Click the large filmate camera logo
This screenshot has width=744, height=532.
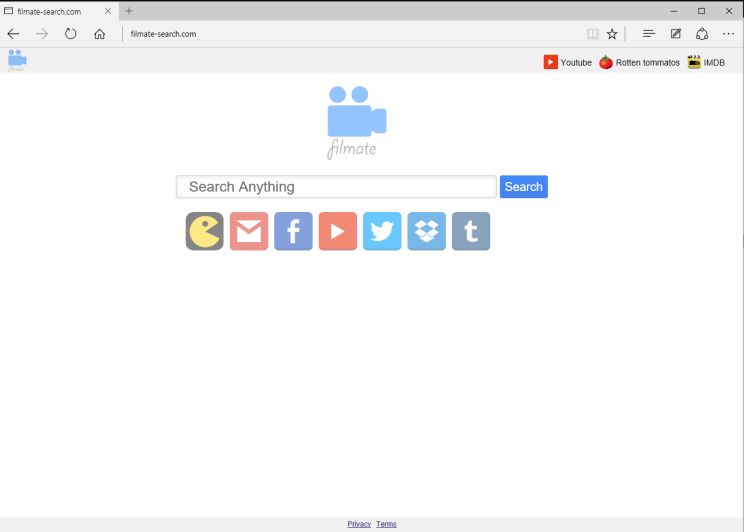pyautogui.click(x=356, y=122)
